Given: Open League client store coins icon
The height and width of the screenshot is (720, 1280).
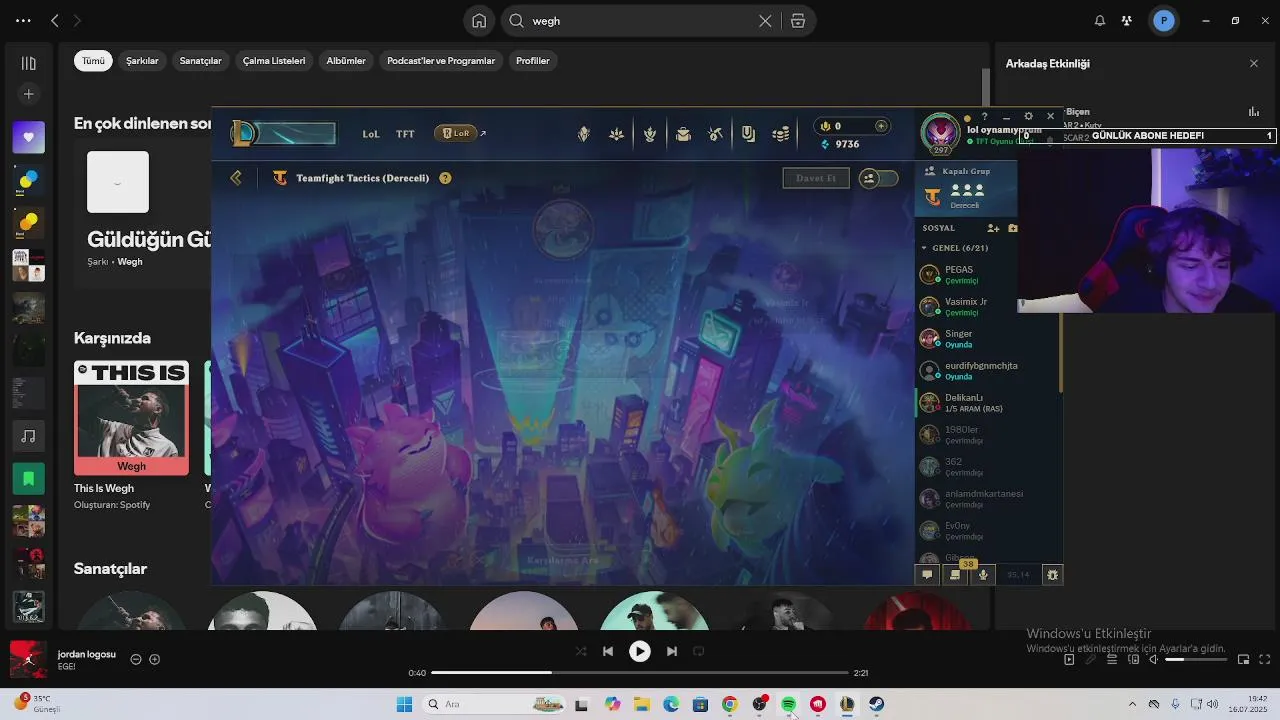Looking at the screenshot, I should 781,134.
